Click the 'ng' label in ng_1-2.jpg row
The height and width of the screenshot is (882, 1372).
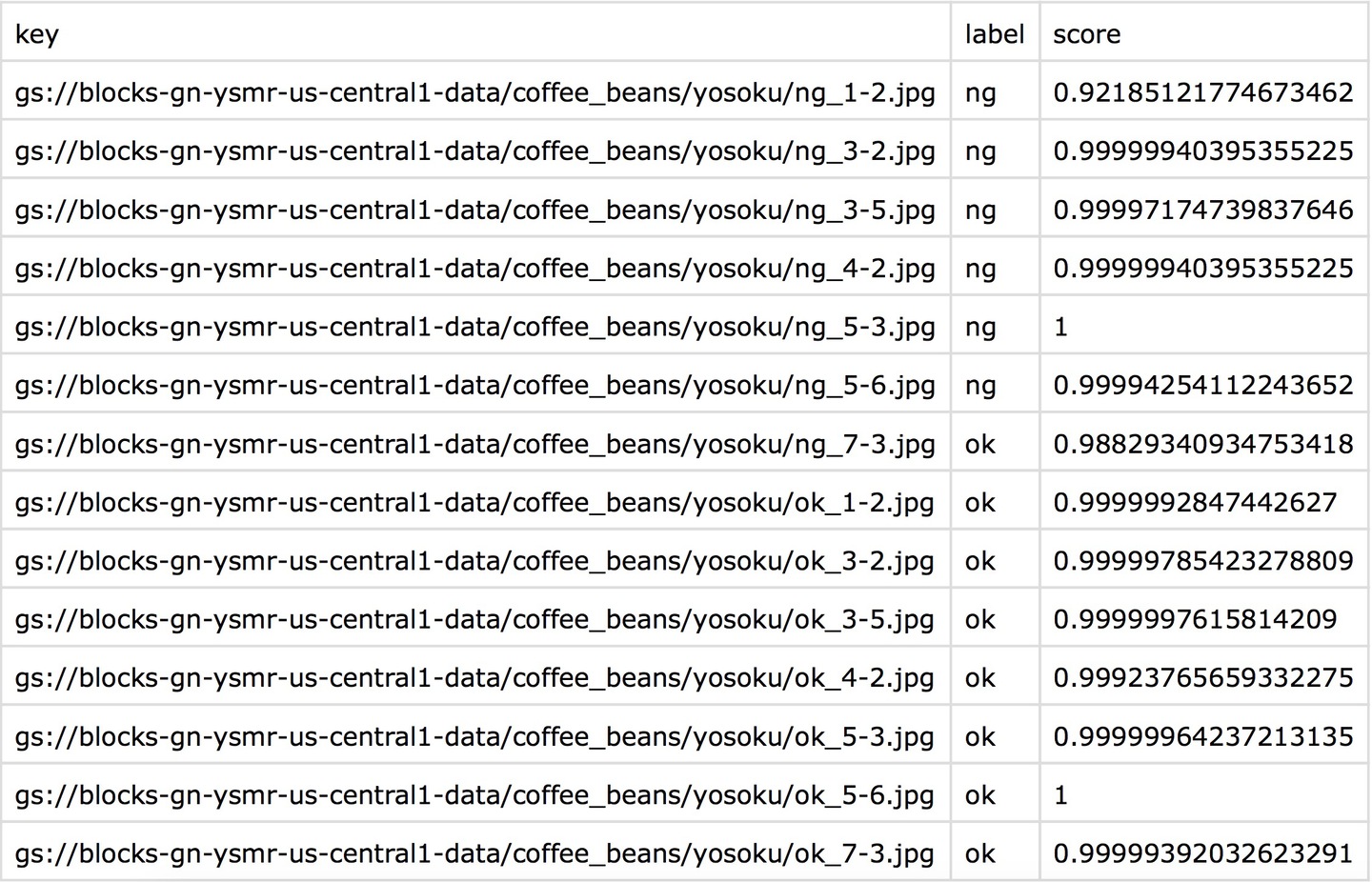coord(980,94)
